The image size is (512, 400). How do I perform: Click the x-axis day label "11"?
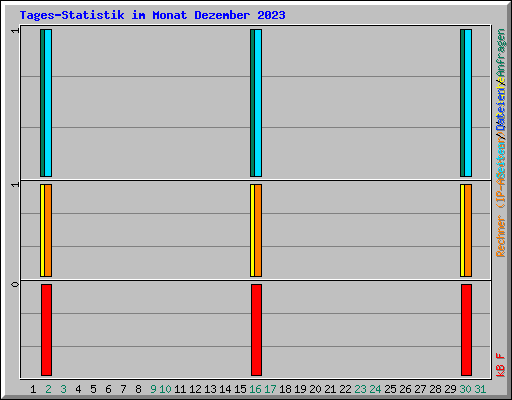tap(180, 389)
